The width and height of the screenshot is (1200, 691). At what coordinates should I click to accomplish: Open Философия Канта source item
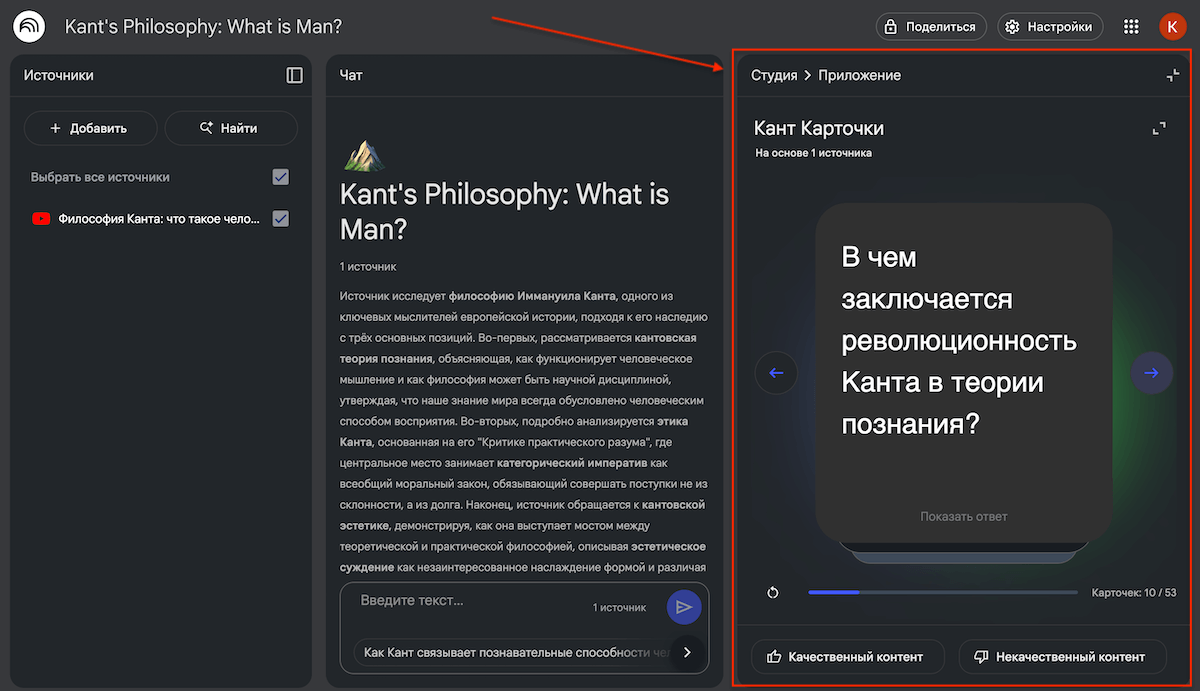159,219
